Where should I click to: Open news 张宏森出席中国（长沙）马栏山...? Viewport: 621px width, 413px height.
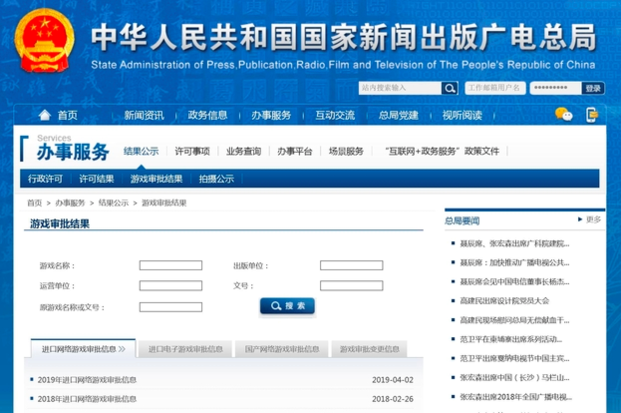(x=514, y=377)
